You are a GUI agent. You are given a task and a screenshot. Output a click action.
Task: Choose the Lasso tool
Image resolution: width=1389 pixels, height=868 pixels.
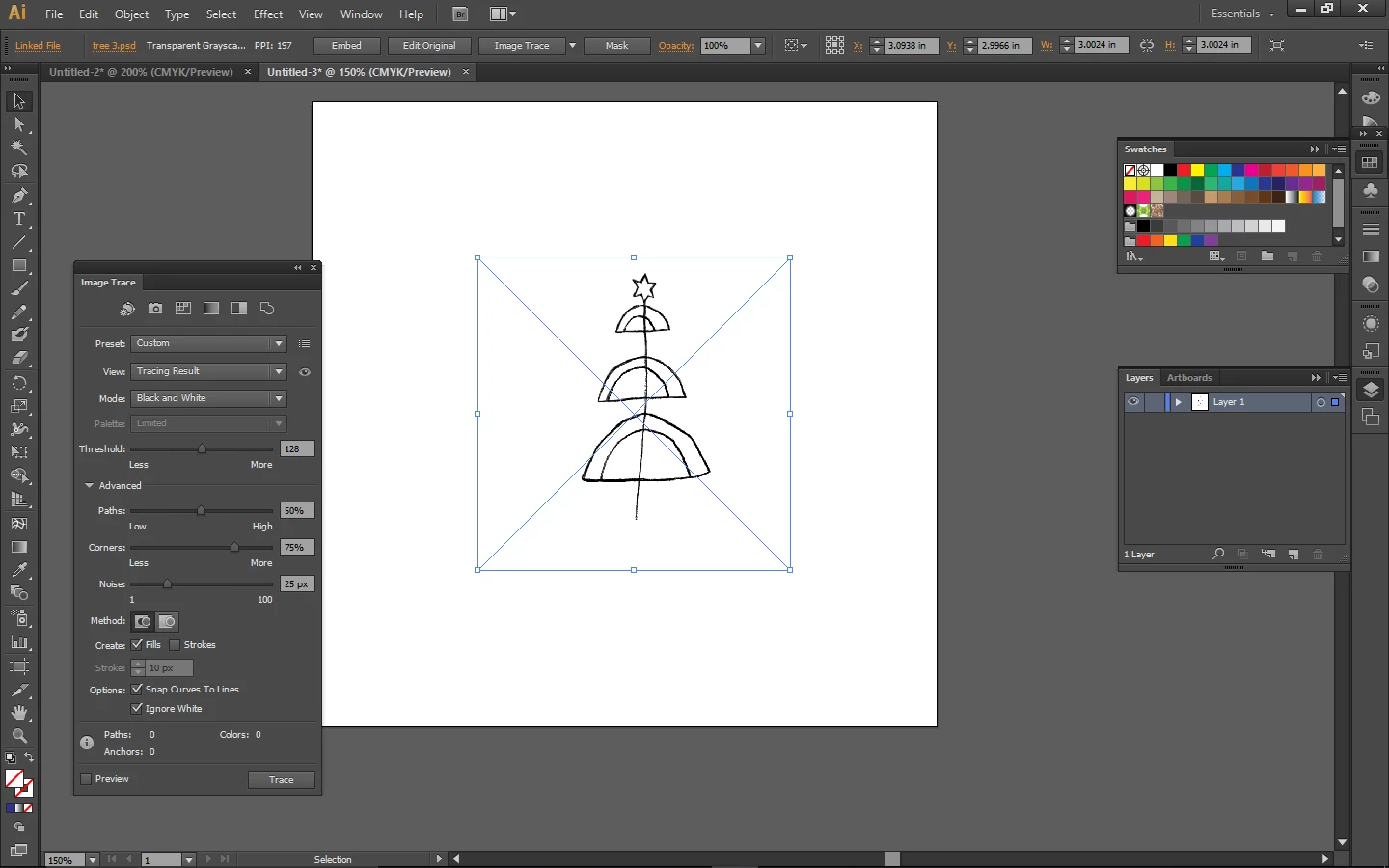click(19, 172)
